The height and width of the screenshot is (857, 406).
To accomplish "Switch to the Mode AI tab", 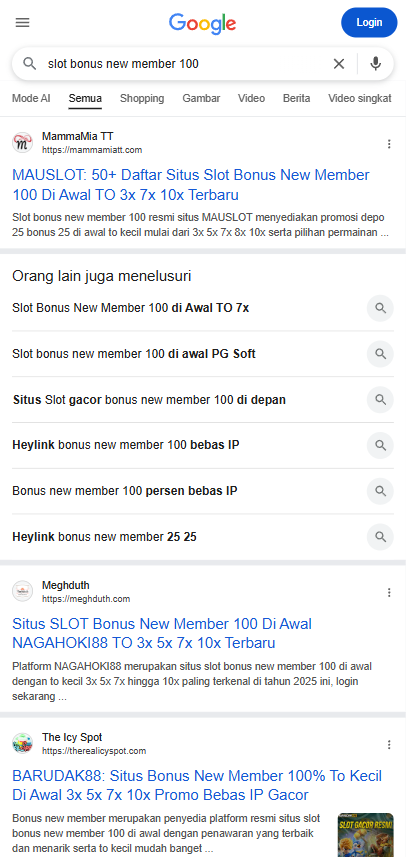I will click(31, 98).
